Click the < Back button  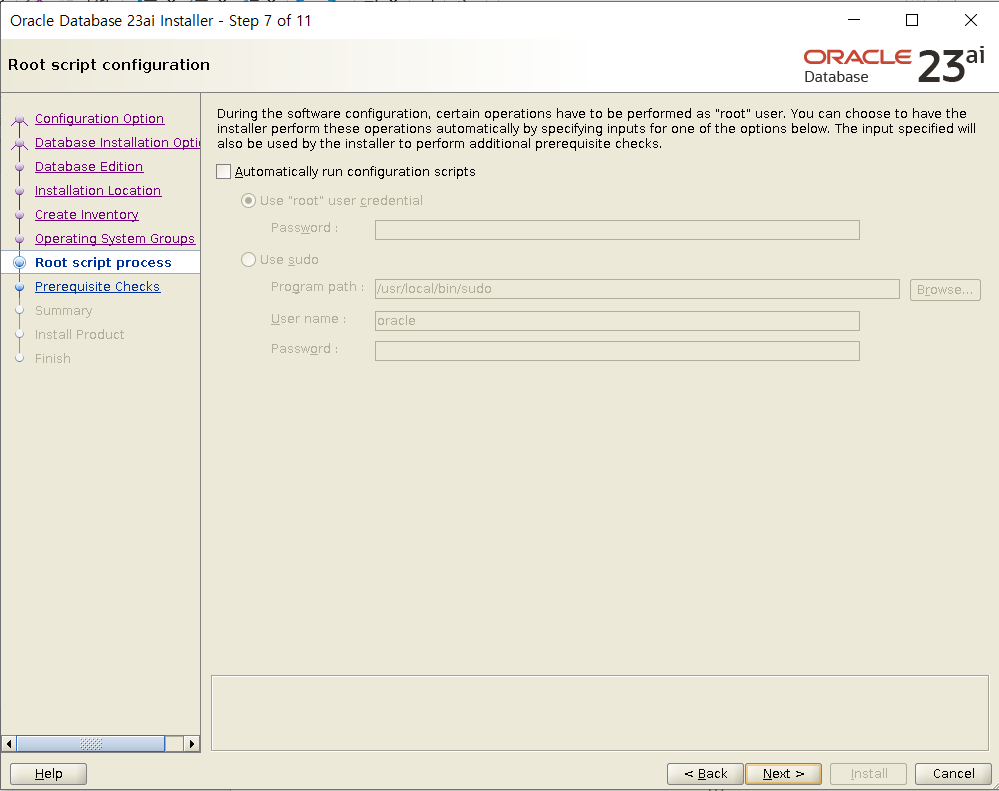[x=705, y=774]
